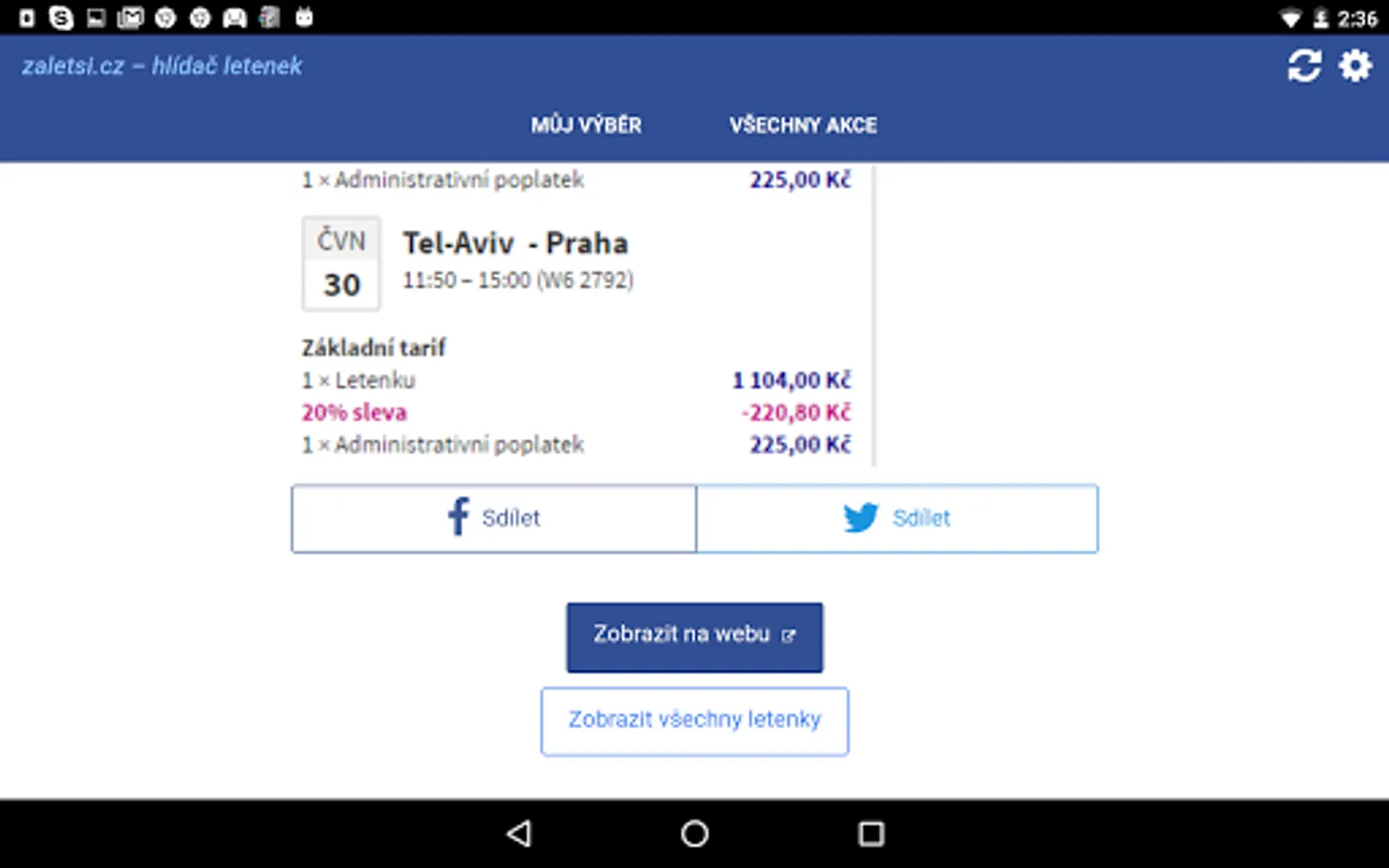Open recent apps square button
The height and width of the screenshot is (868, 1389).
(x=871, y=833)
